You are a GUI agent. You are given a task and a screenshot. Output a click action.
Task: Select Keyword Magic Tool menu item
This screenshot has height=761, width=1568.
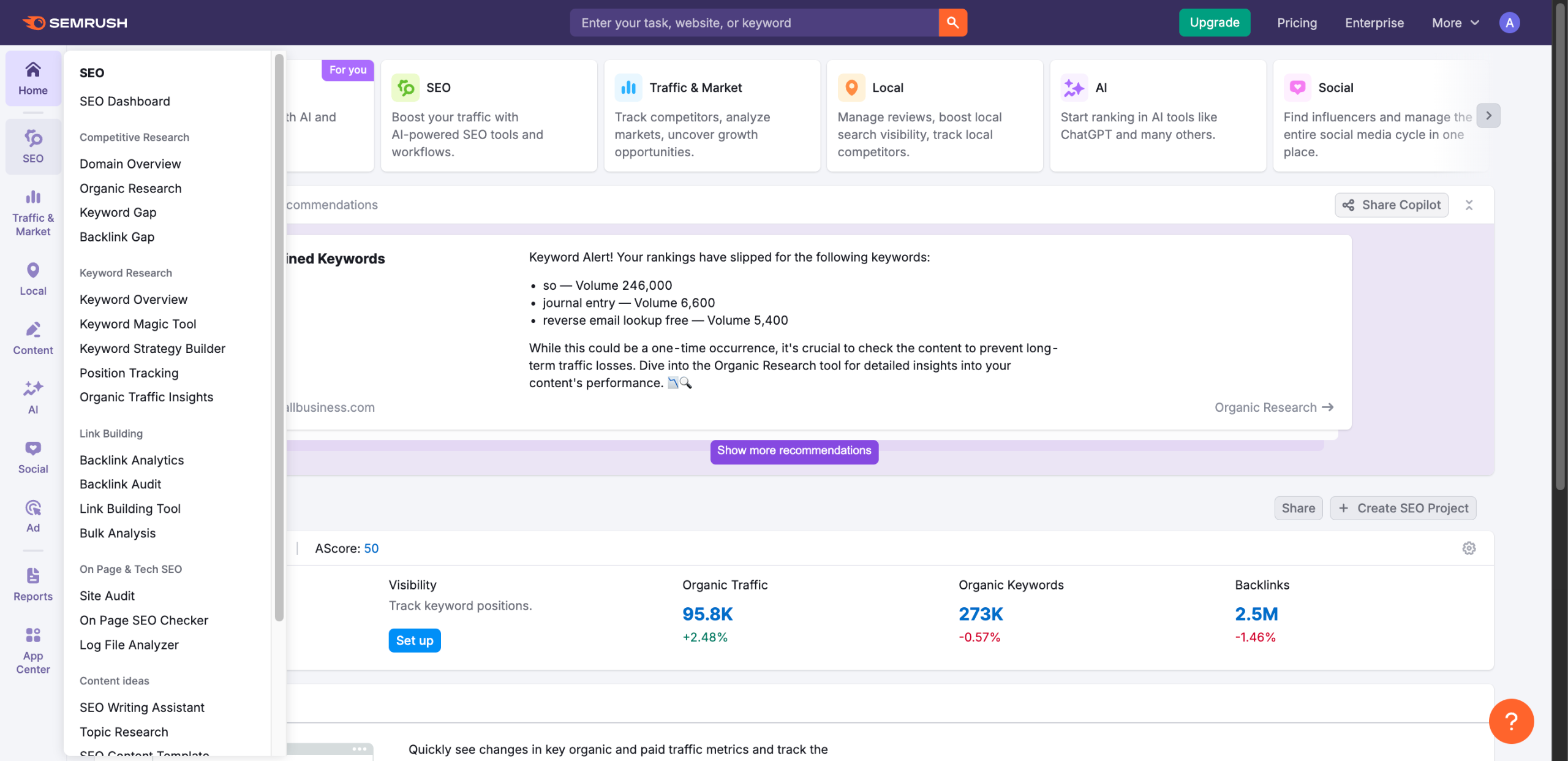tap(138, 324)
